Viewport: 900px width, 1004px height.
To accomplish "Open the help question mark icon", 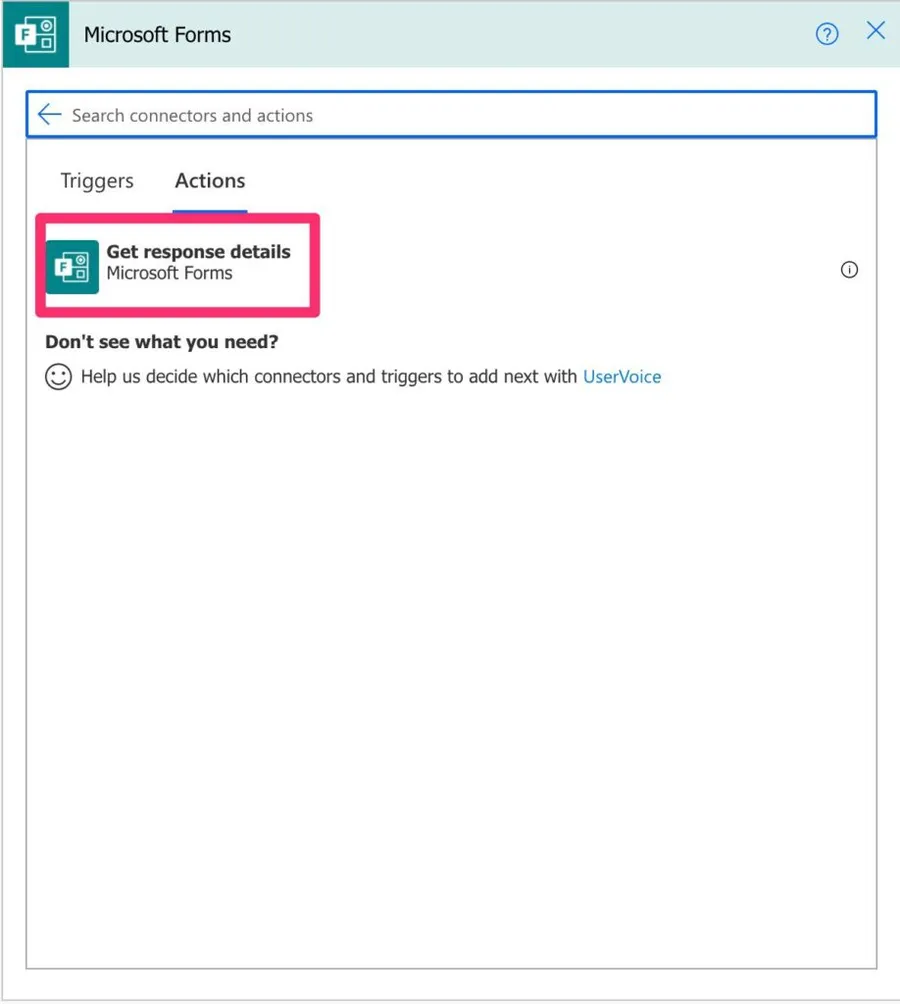I will pyautogui.click(x=826, y=35).
